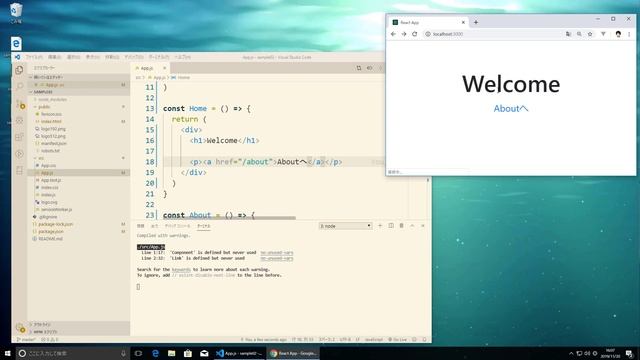The width and height of the screenshot is (640, 360).
Task: Open the Chrome three-dot menu
Action: pyautogui.click(x=629, y=34)
